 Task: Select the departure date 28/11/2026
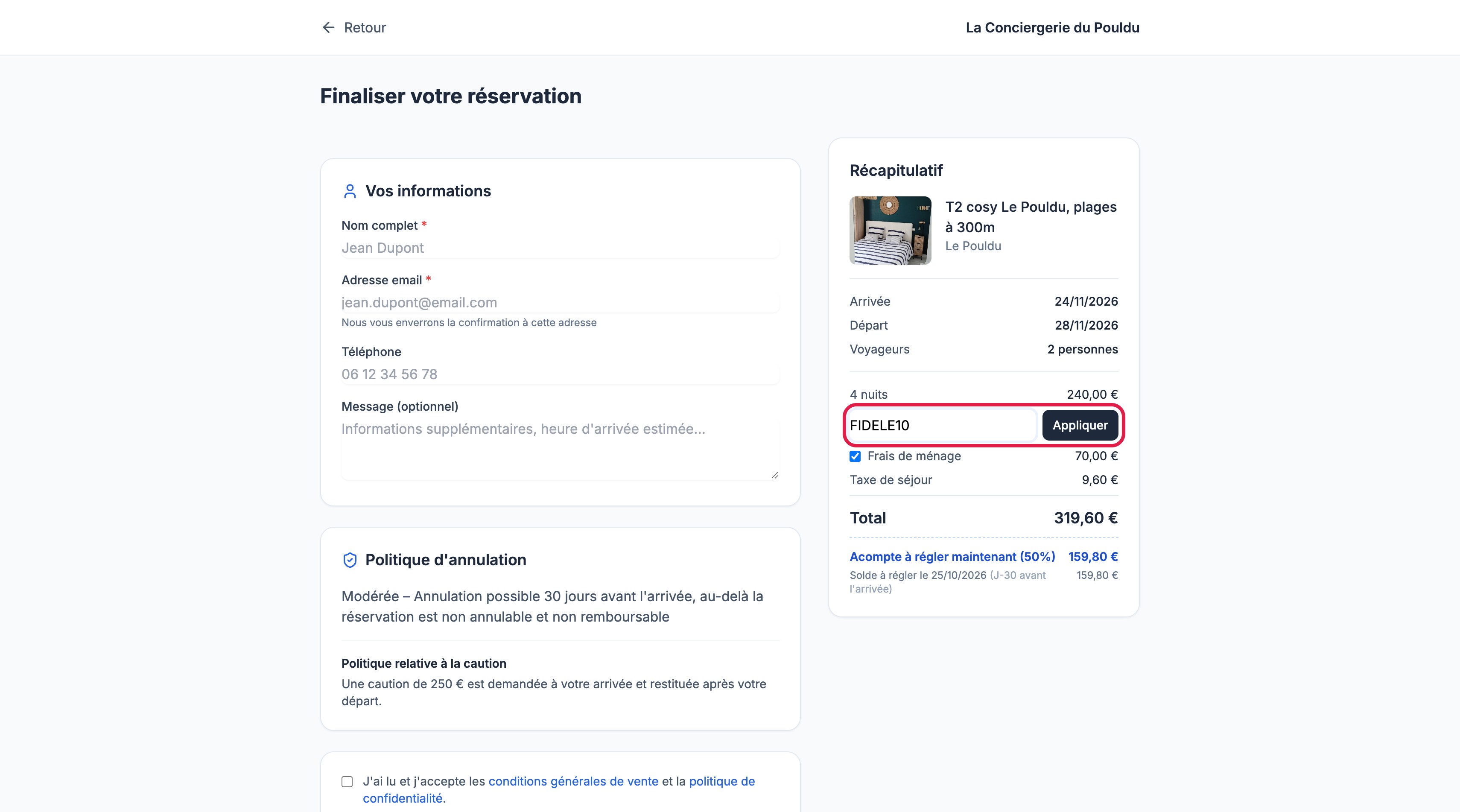pos(1086,325)
